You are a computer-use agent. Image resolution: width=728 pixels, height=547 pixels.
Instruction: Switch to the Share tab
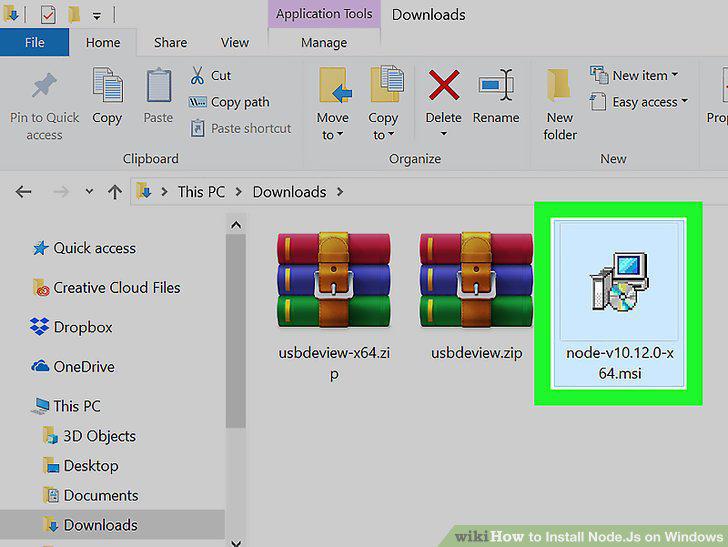170,42
